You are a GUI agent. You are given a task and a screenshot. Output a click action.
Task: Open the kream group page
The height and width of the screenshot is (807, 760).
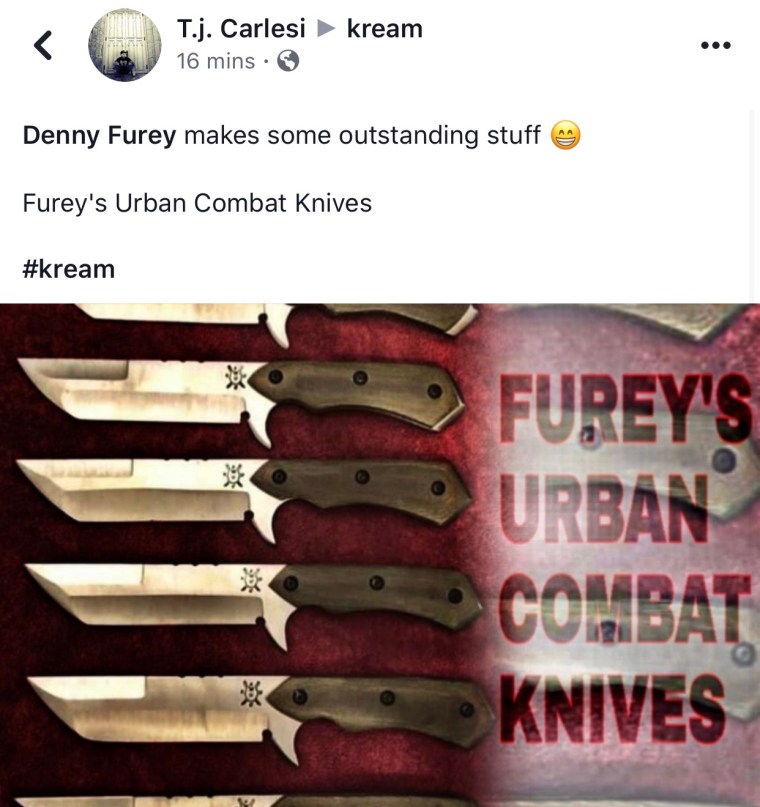click(384, 28)
